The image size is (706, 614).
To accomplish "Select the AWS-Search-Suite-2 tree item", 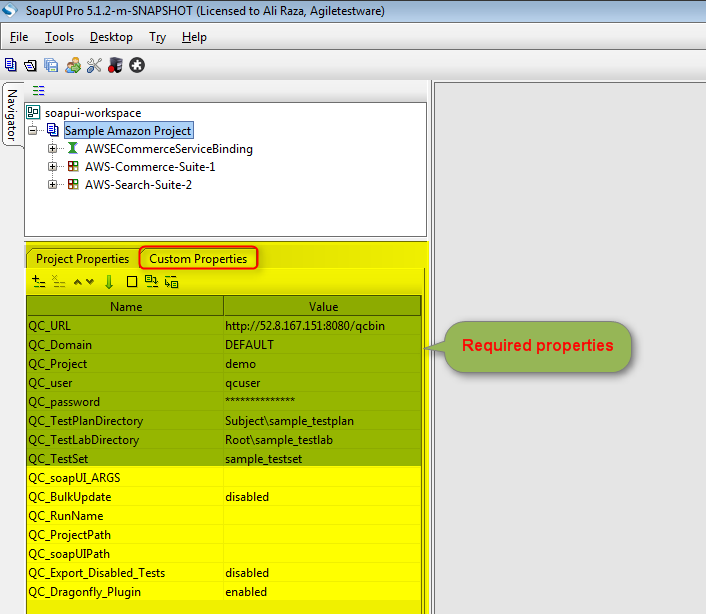I will 137,185.
